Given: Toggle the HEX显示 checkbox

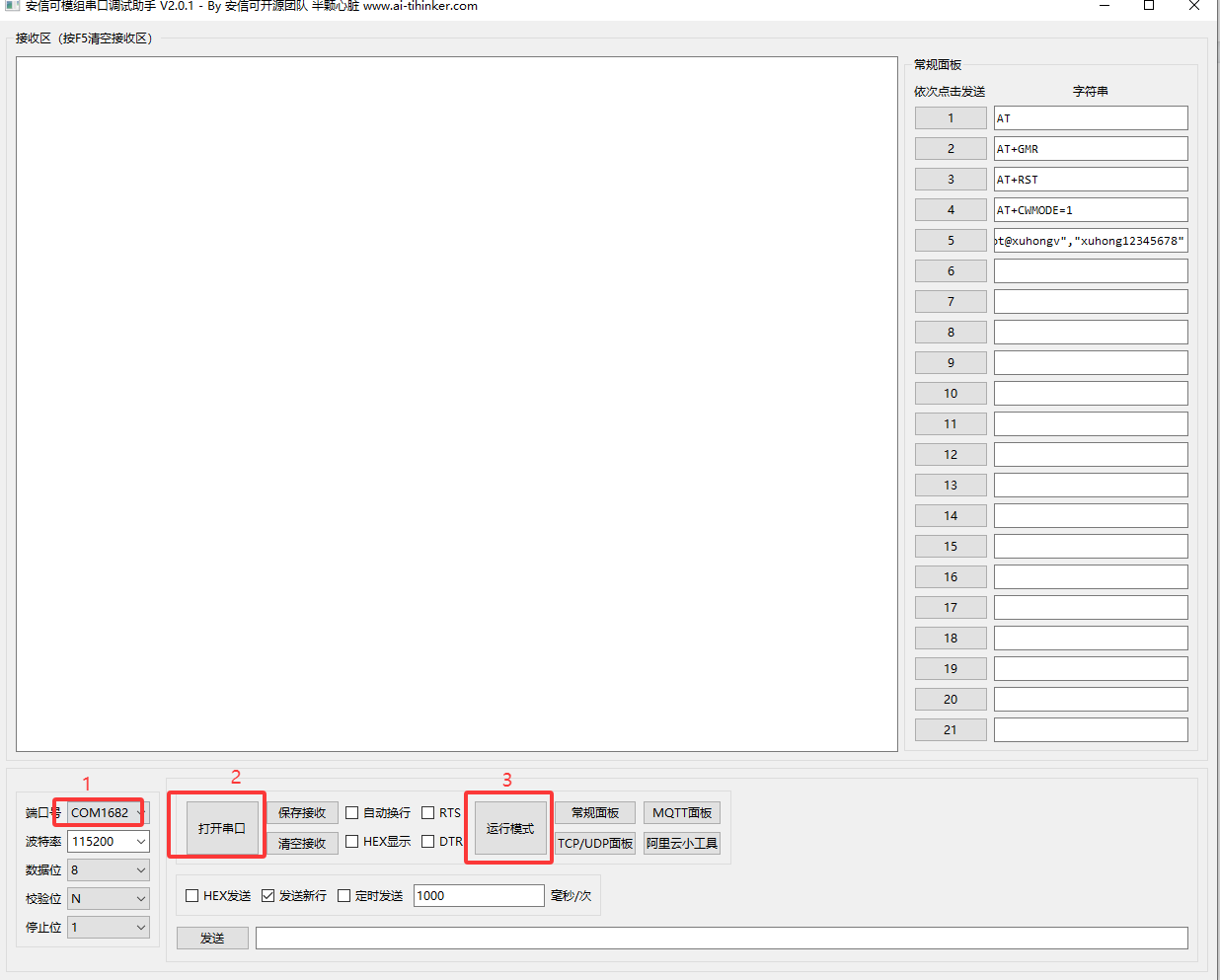Looking at the screenshot, I should coord(352,841).
